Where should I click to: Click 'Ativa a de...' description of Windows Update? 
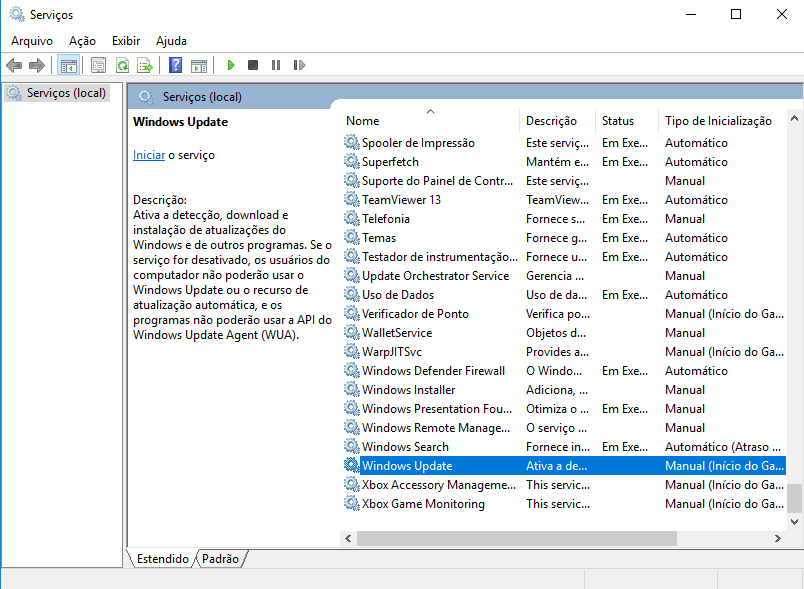[556, 465]
